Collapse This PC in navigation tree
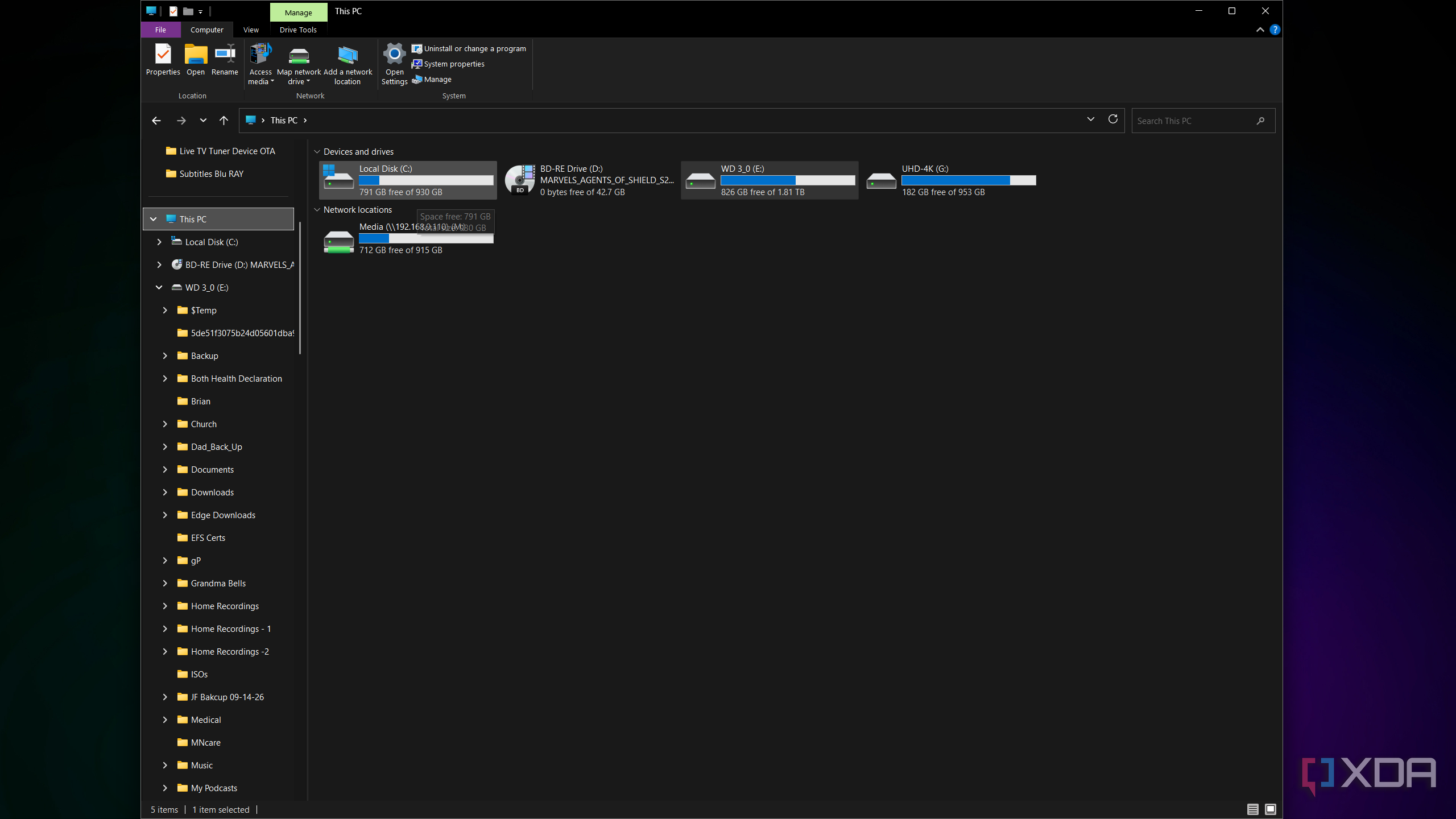 click(x=154, y=219)
